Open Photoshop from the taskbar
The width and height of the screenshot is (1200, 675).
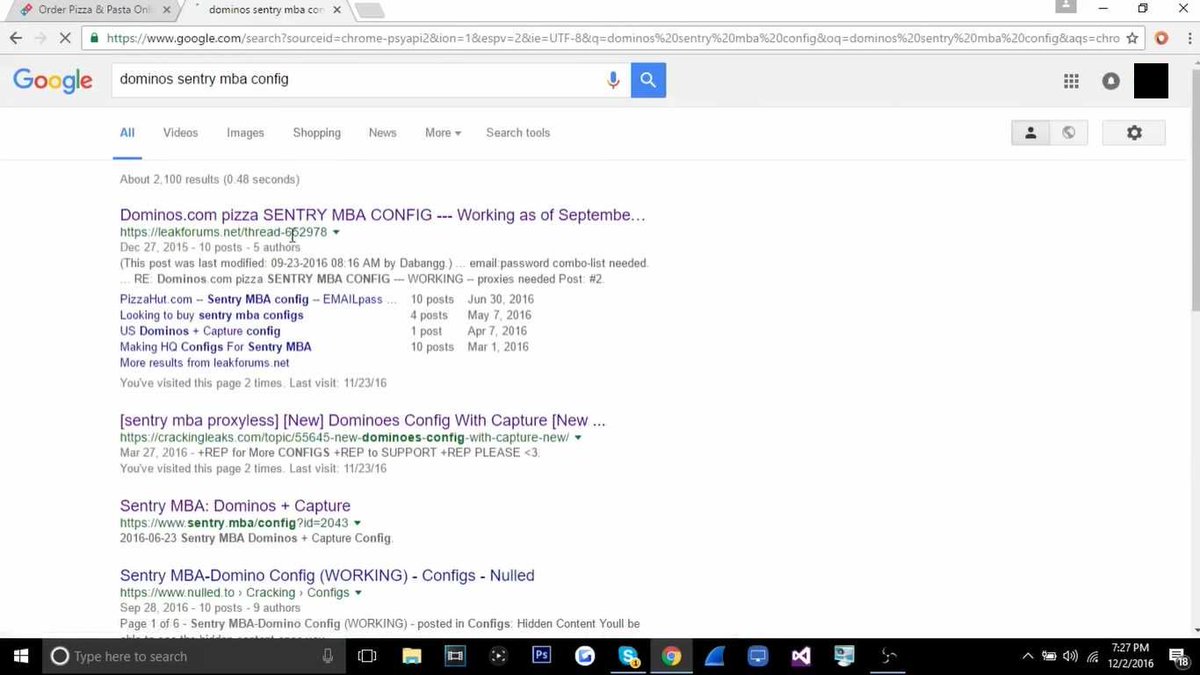click(542, 656)
